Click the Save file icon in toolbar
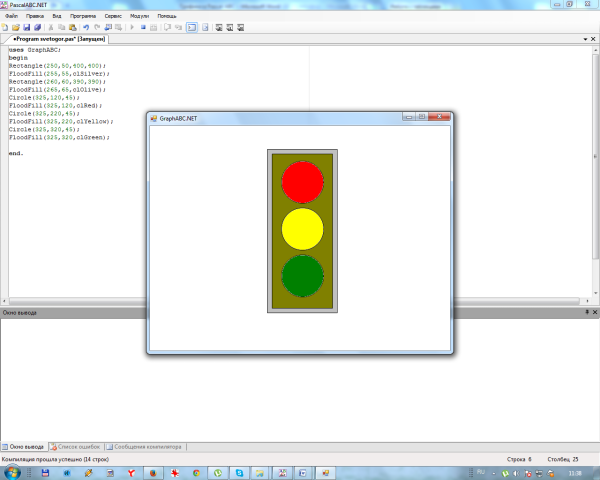 [x=24, y=27]
